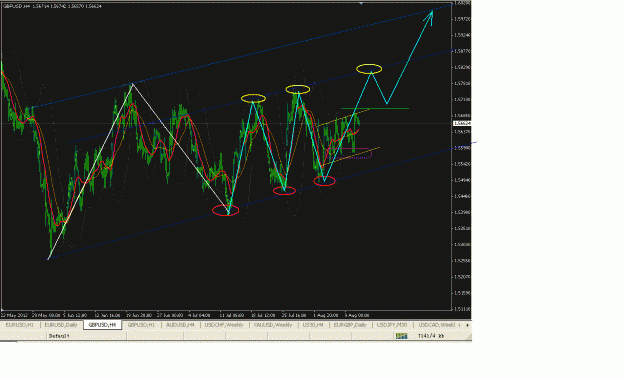The image size is (625, 378).
Task: Open the EURGBP,Daily chart tab
Action: (x=350, y=325)
